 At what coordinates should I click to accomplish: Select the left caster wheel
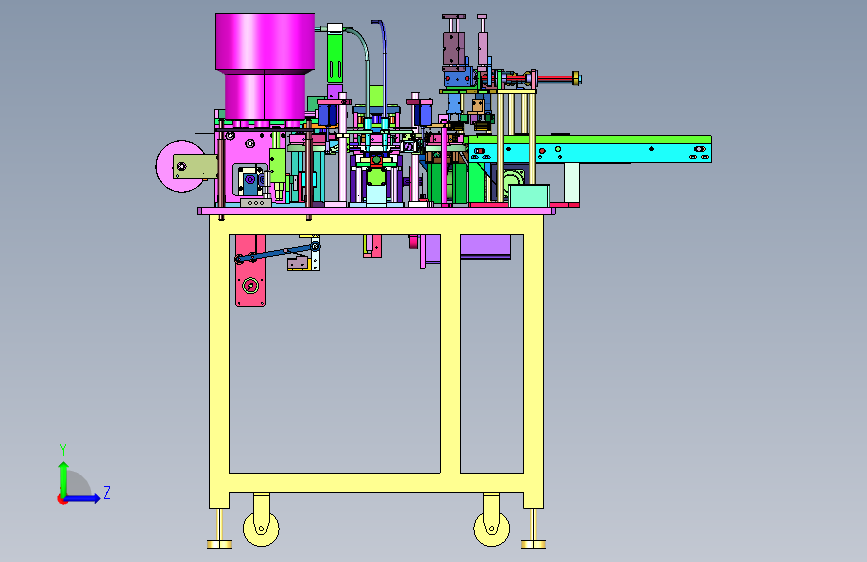(x=261, y=529)
